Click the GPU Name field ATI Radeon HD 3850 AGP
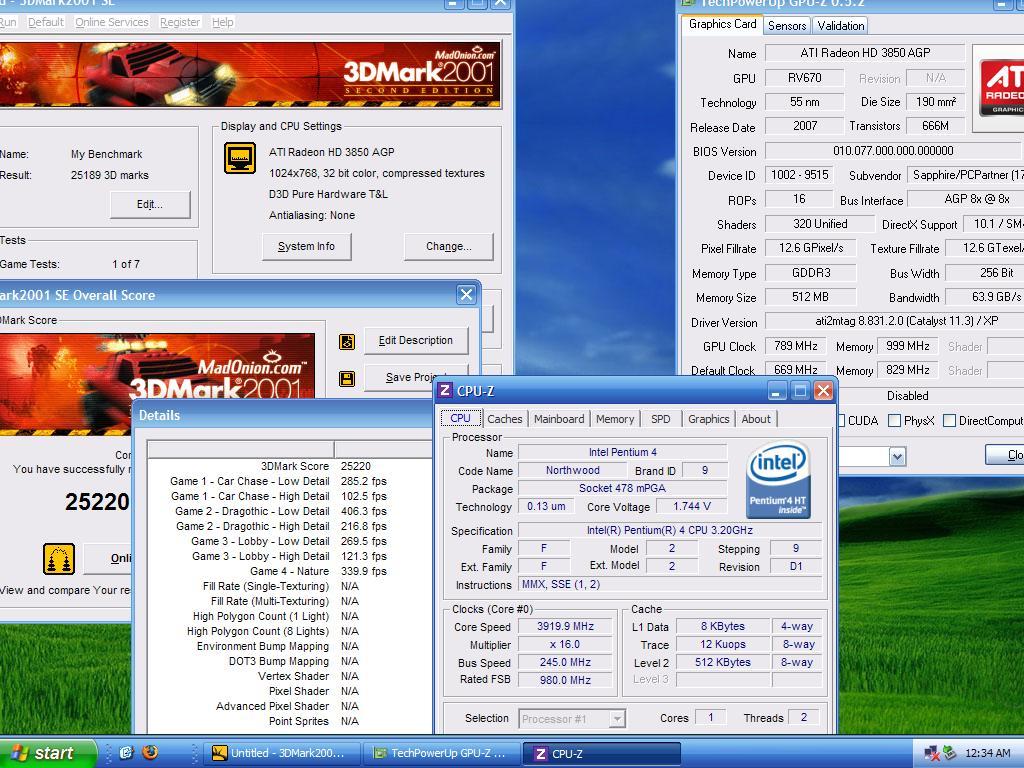1024x768 pixels. (865, 53)
